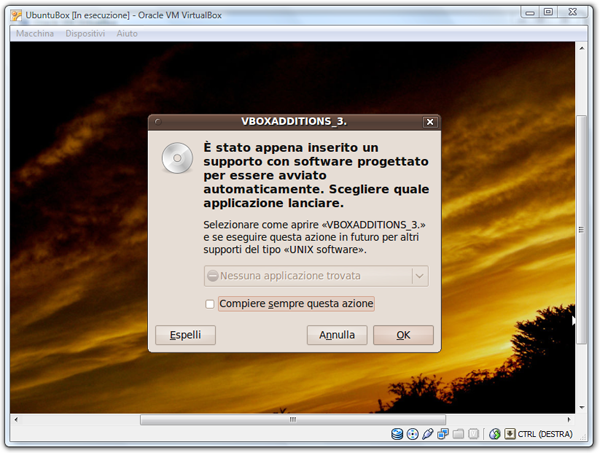Click the keyboard capture arrow icon
This screenshot has height=453, width=600.
pos(510,434)
